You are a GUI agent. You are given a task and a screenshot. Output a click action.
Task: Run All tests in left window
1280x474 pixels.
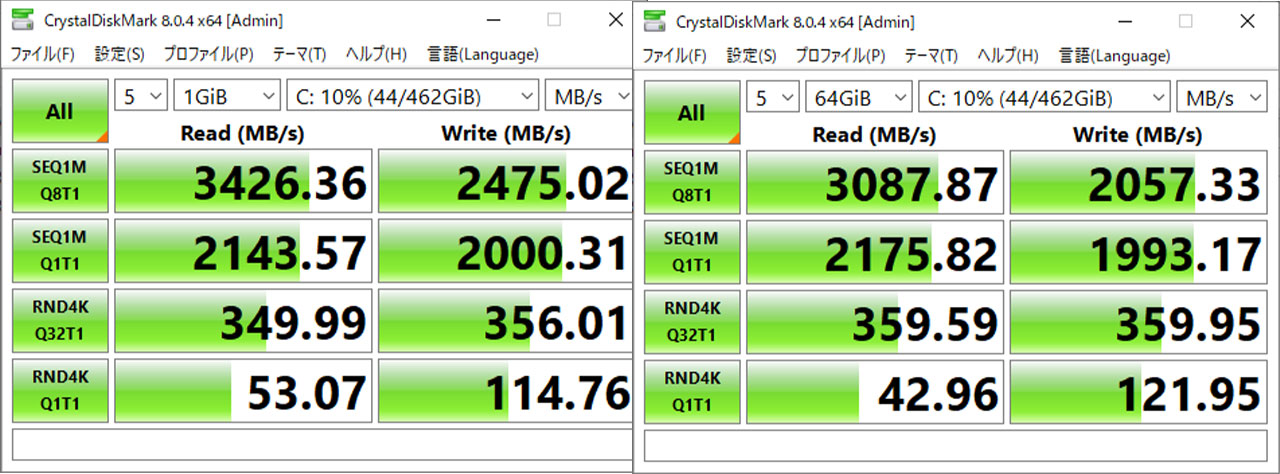coord(60,111)
